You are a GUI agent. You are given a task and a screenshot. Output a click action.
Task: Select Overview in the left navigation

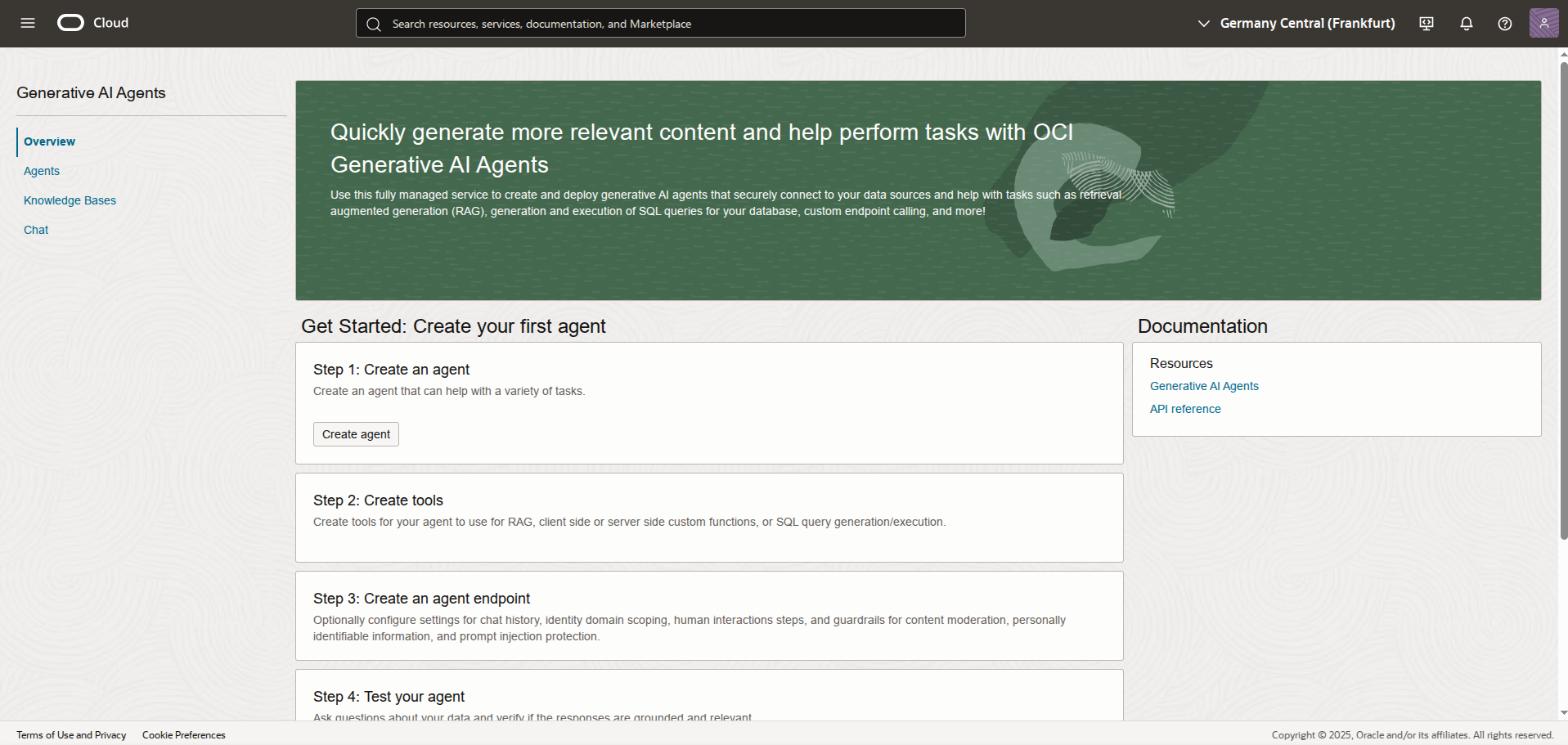pyautogui.click(x=49, y=141)
